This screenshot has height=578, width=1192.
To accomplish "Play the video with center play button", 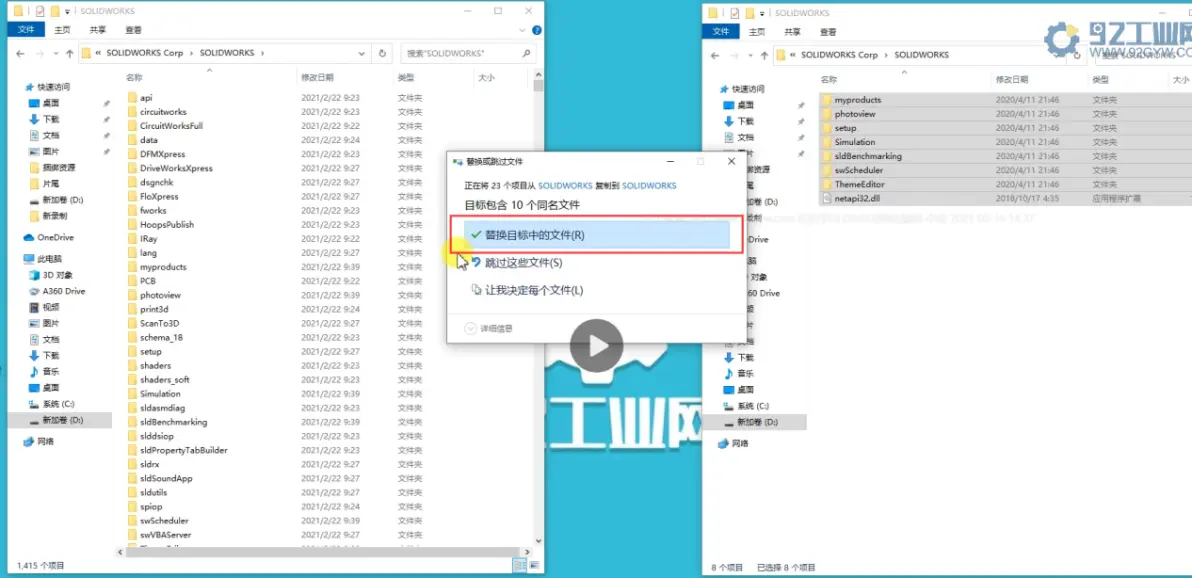I will coord(597,345).
